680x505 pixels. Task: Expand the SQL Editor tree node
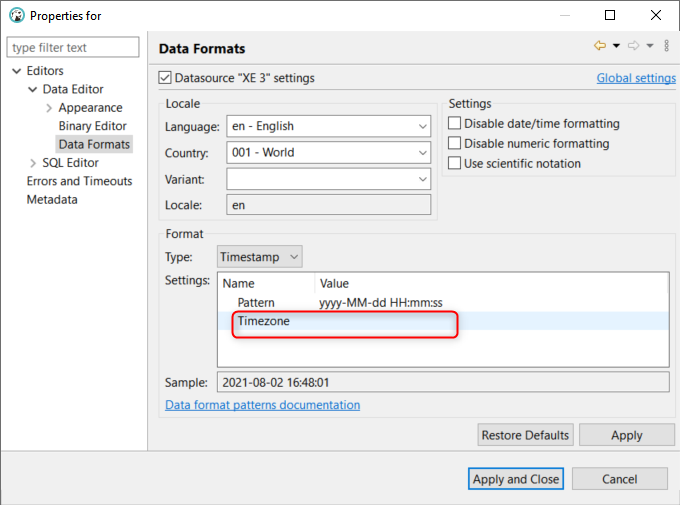coord(33,163)
